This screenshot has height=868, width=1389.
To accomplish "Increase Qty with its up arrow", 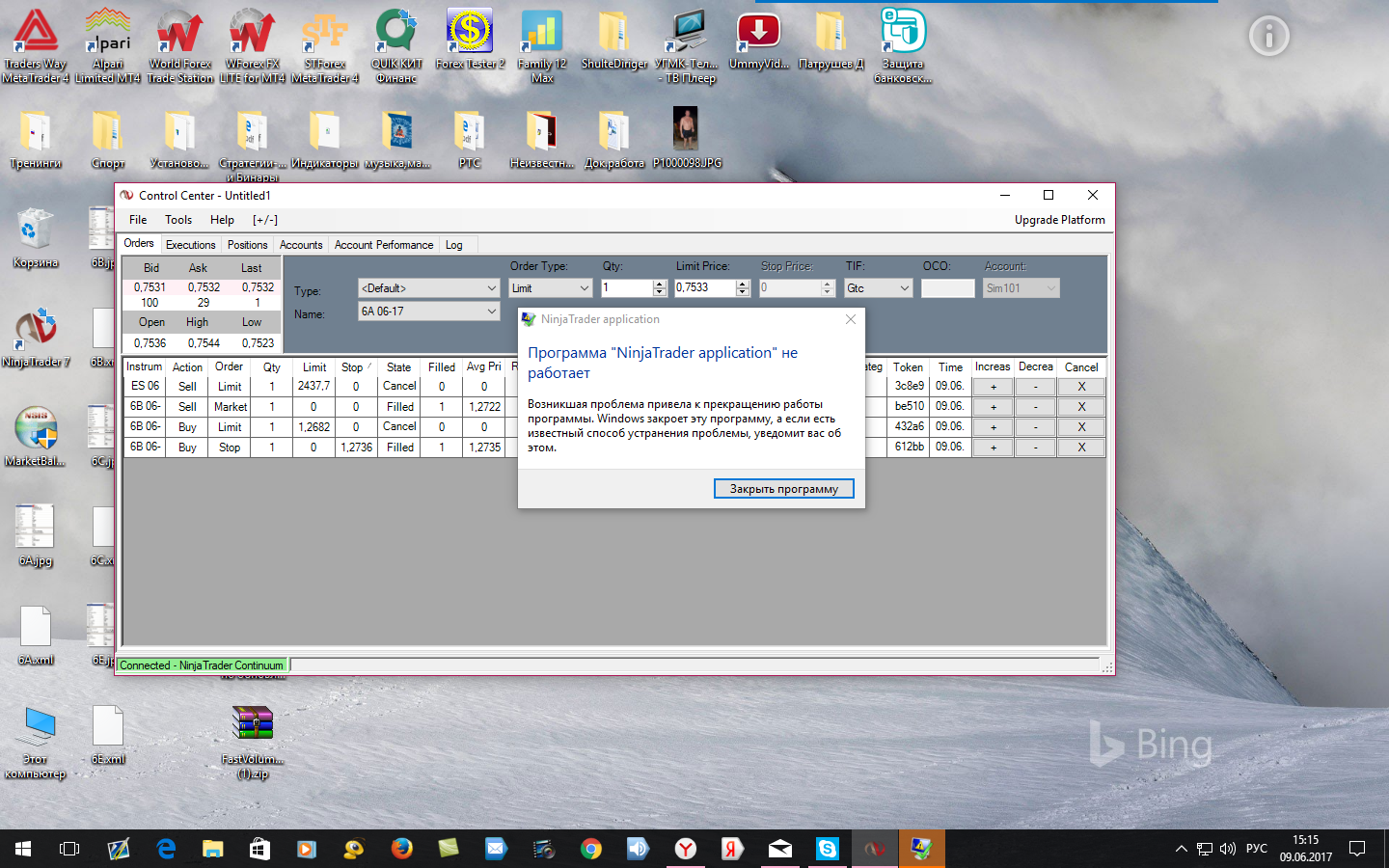I will point(660,284).
